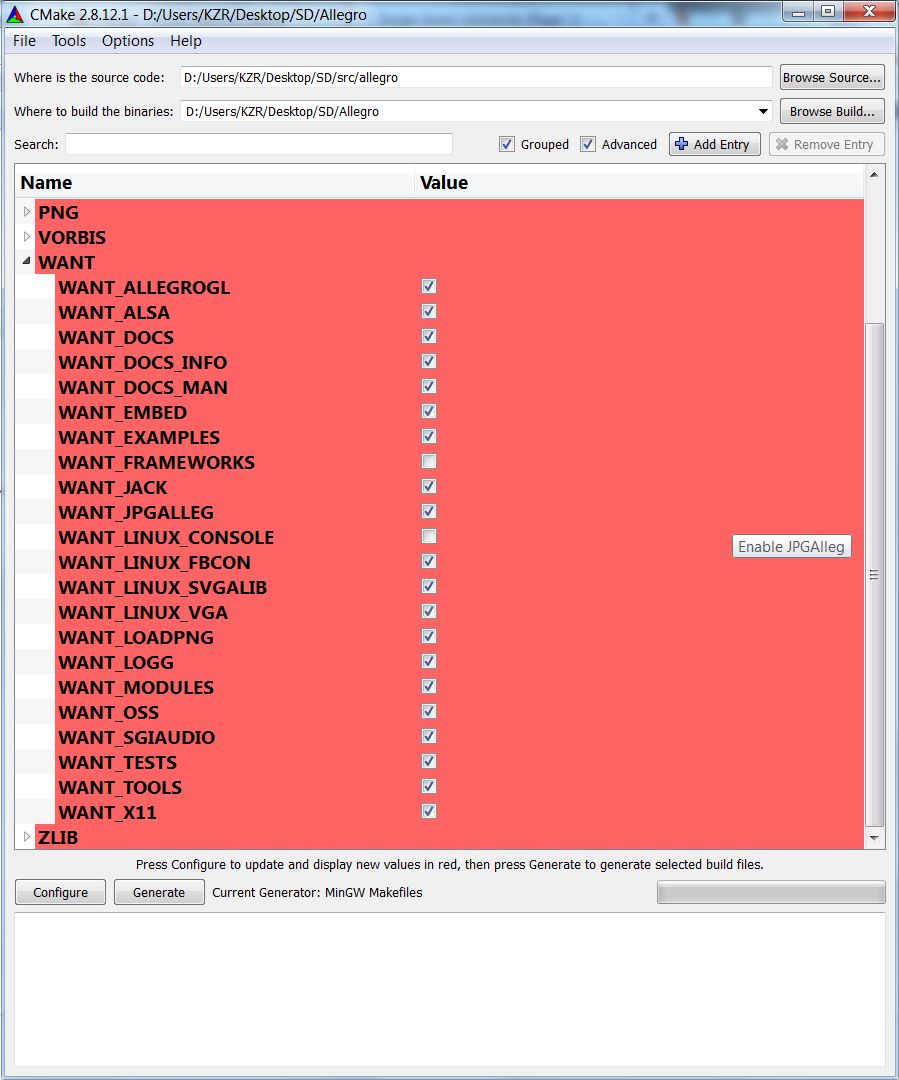Viewport: 899px width, 1080px height.
Task: Uncheck WANT_DOCS_MAN checkbox
Action: coord(428,386)
